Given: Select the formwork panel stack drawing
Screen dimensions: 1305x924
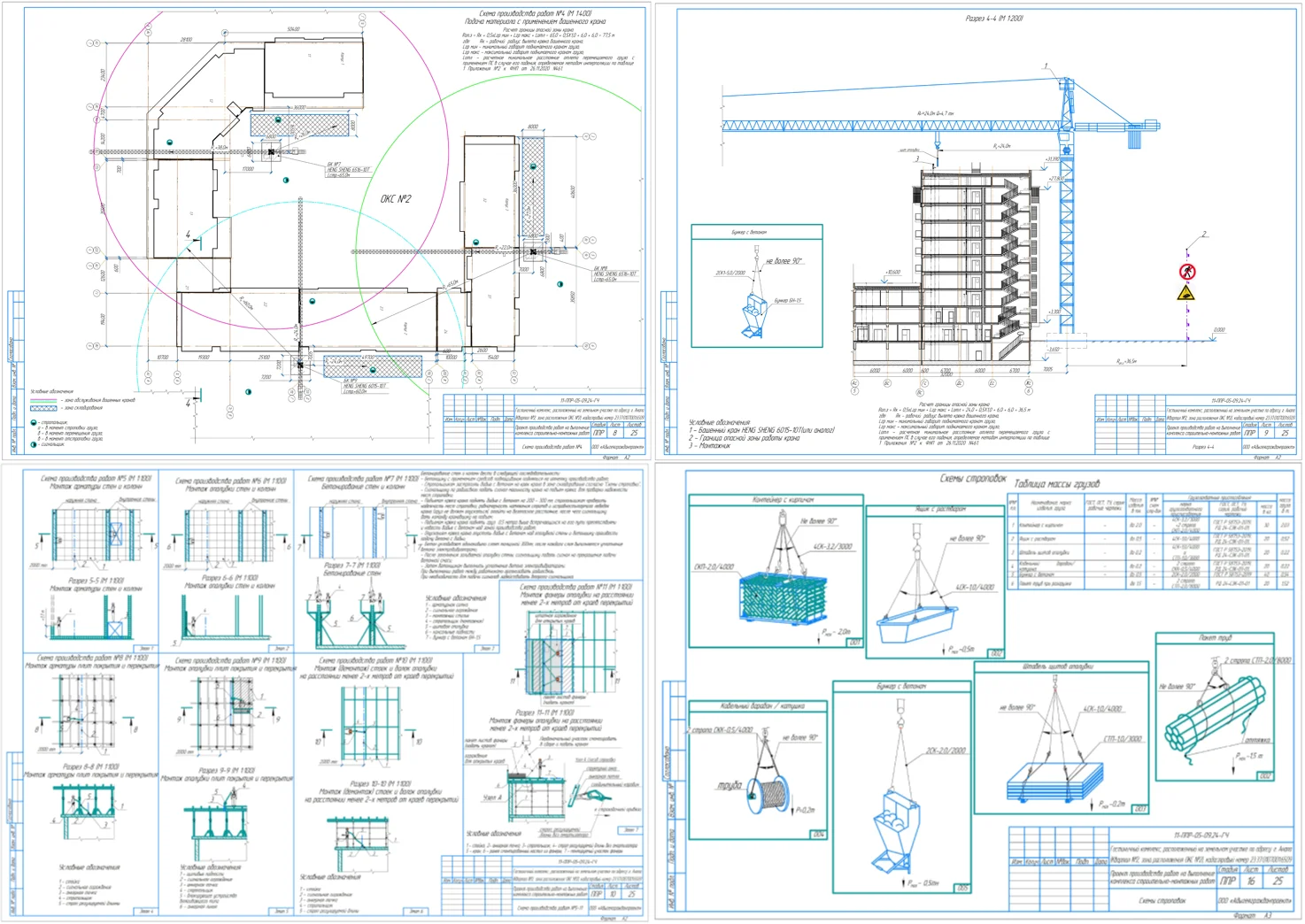Looking at the screenshot, I should [1055, 781].
